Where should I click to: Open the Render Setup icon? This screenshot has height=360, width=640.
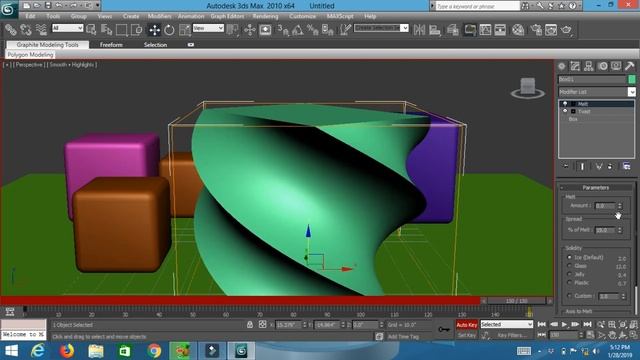click(536, 30)
